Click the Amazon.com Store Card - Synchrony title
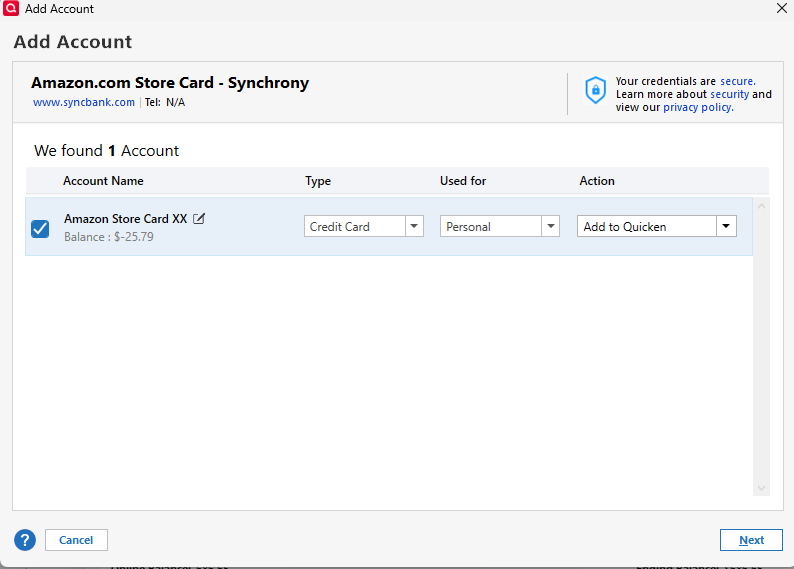Screen dimensions: 794x569 click(170, 83)
